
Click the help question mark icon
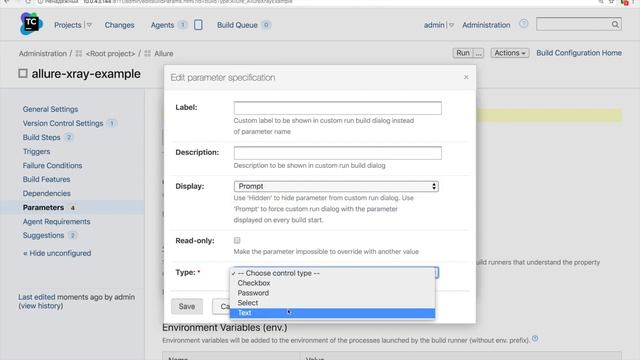523,24
